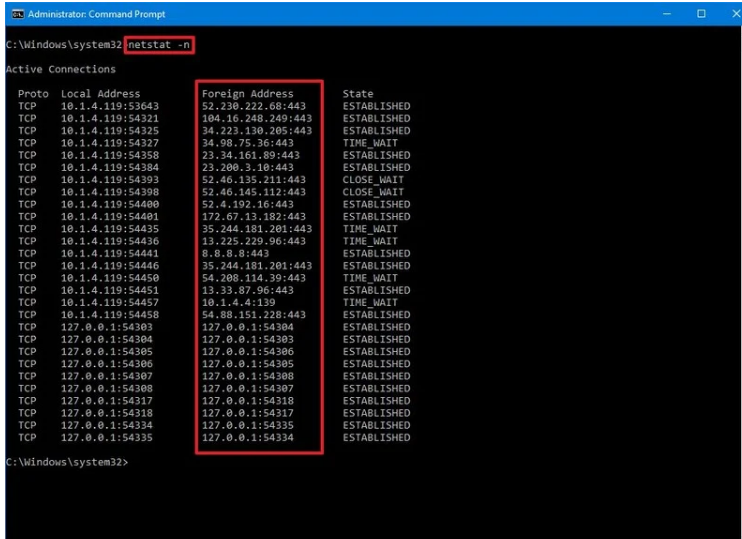
Task: Click foreign address 13.33.87.96:443
Action: pyautogui.click(x=247, y=291)
